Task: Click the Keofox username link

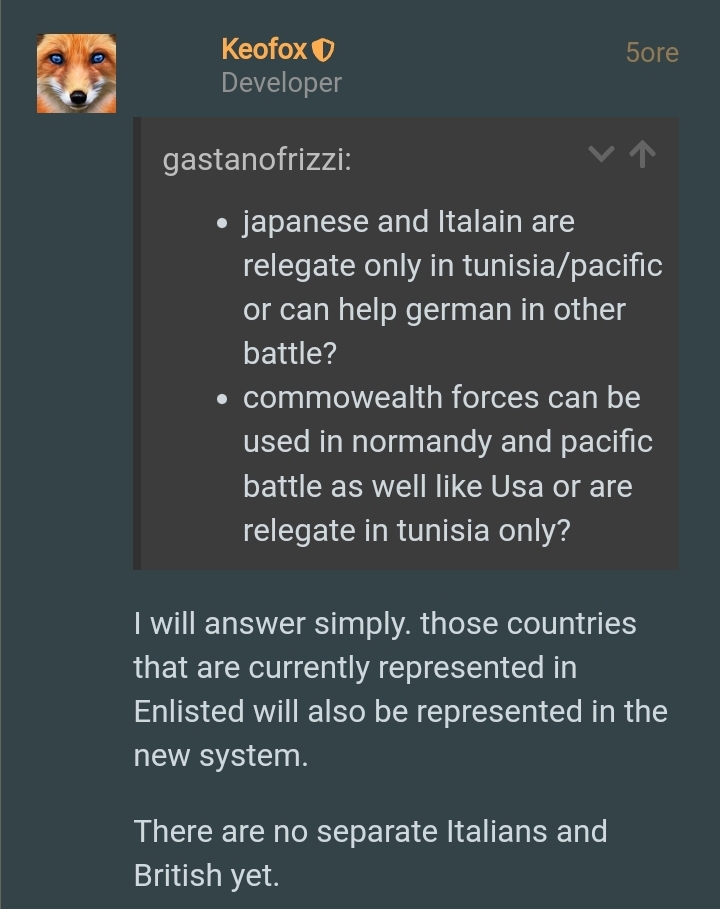Action: coord(264,48)
